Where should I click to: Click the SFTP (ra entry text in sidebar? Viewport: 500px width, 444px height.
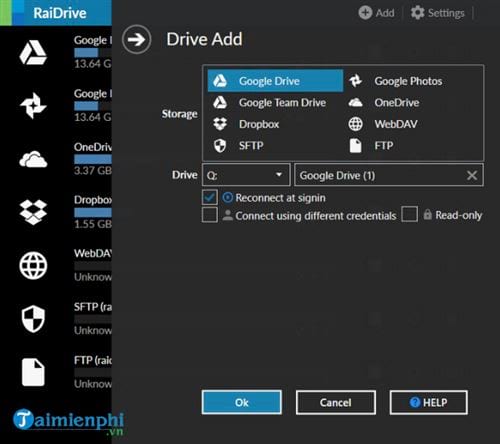(93, 307)
